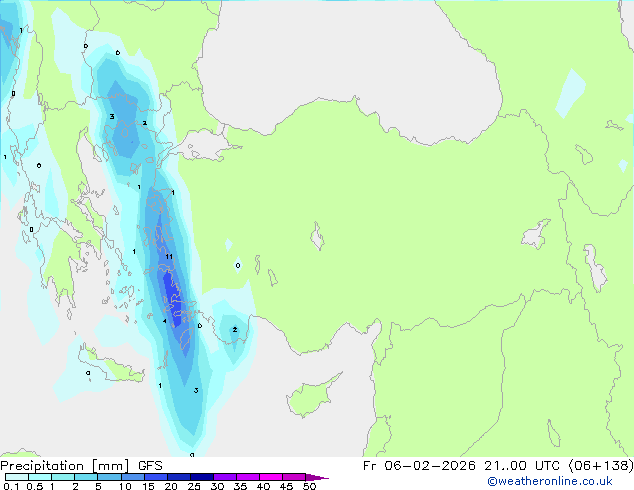Viewport: 634px width, 490px height.
Task: Click the 0.1–0.5 mm palest cyan legend swatch
Action: coord(17,477)
